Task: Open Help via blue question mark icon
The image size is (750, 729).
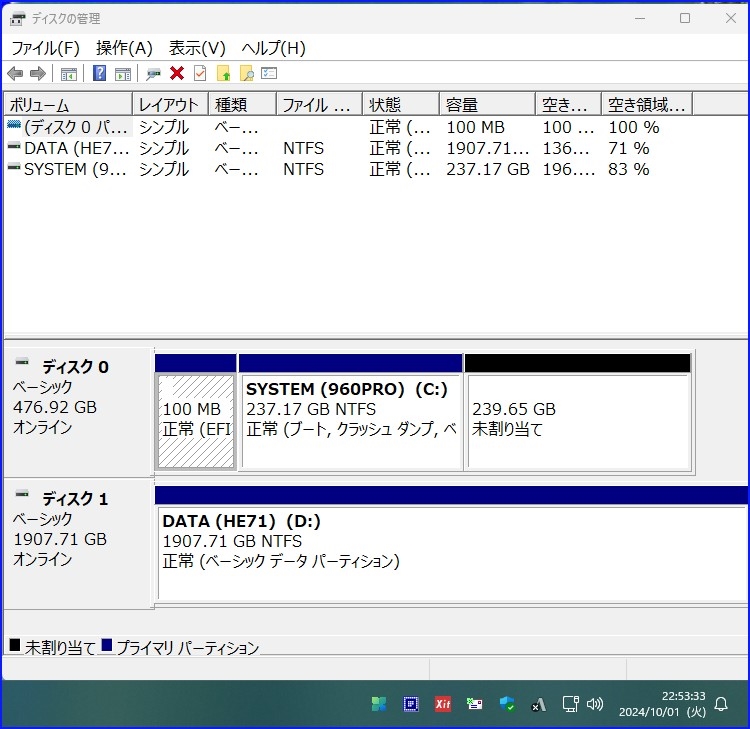Action: [x=99, y=74]
